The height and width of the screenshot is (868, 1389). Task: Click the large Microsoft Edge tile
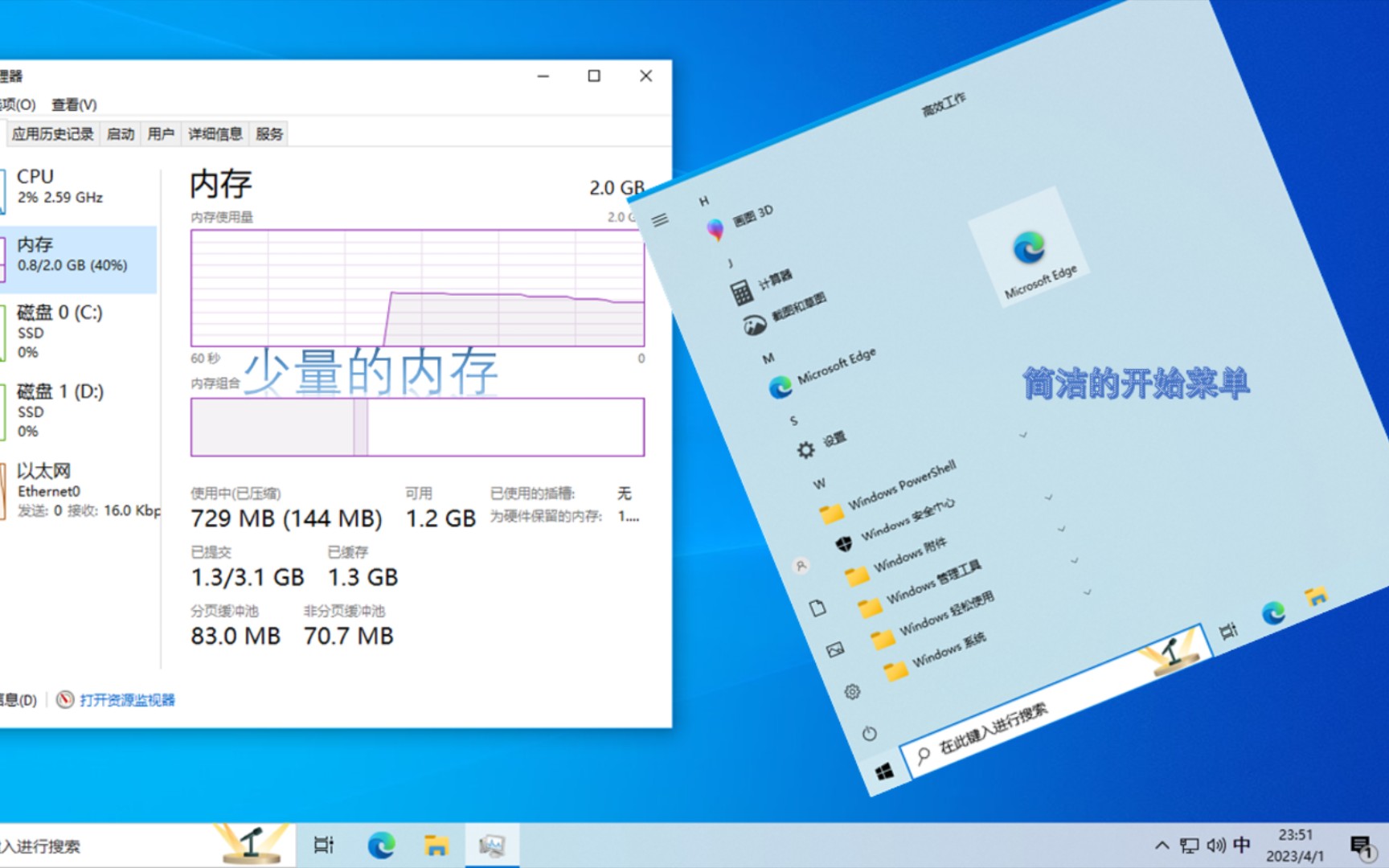click(x=1030, y=248)
